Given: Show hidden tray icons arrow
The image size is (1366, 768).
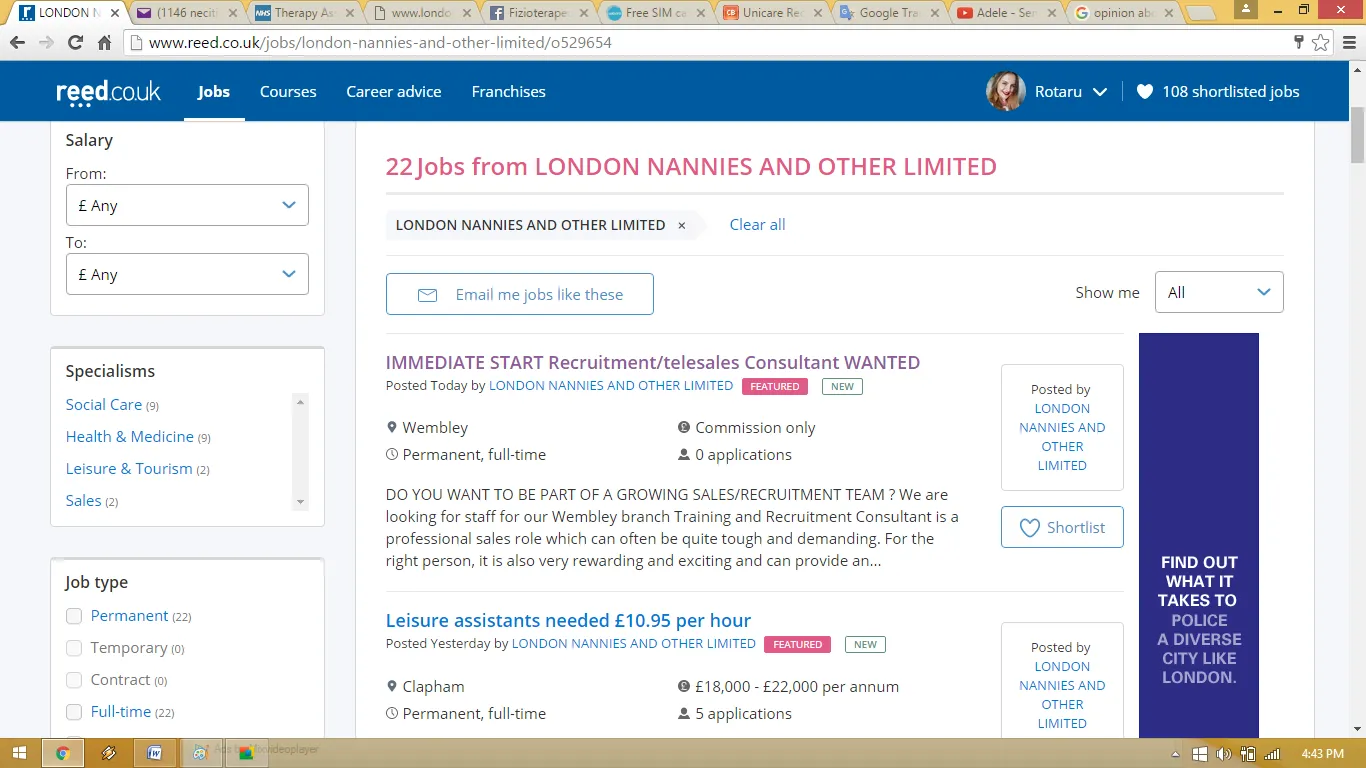Looking at the screenshot, I should (1177, 753).
